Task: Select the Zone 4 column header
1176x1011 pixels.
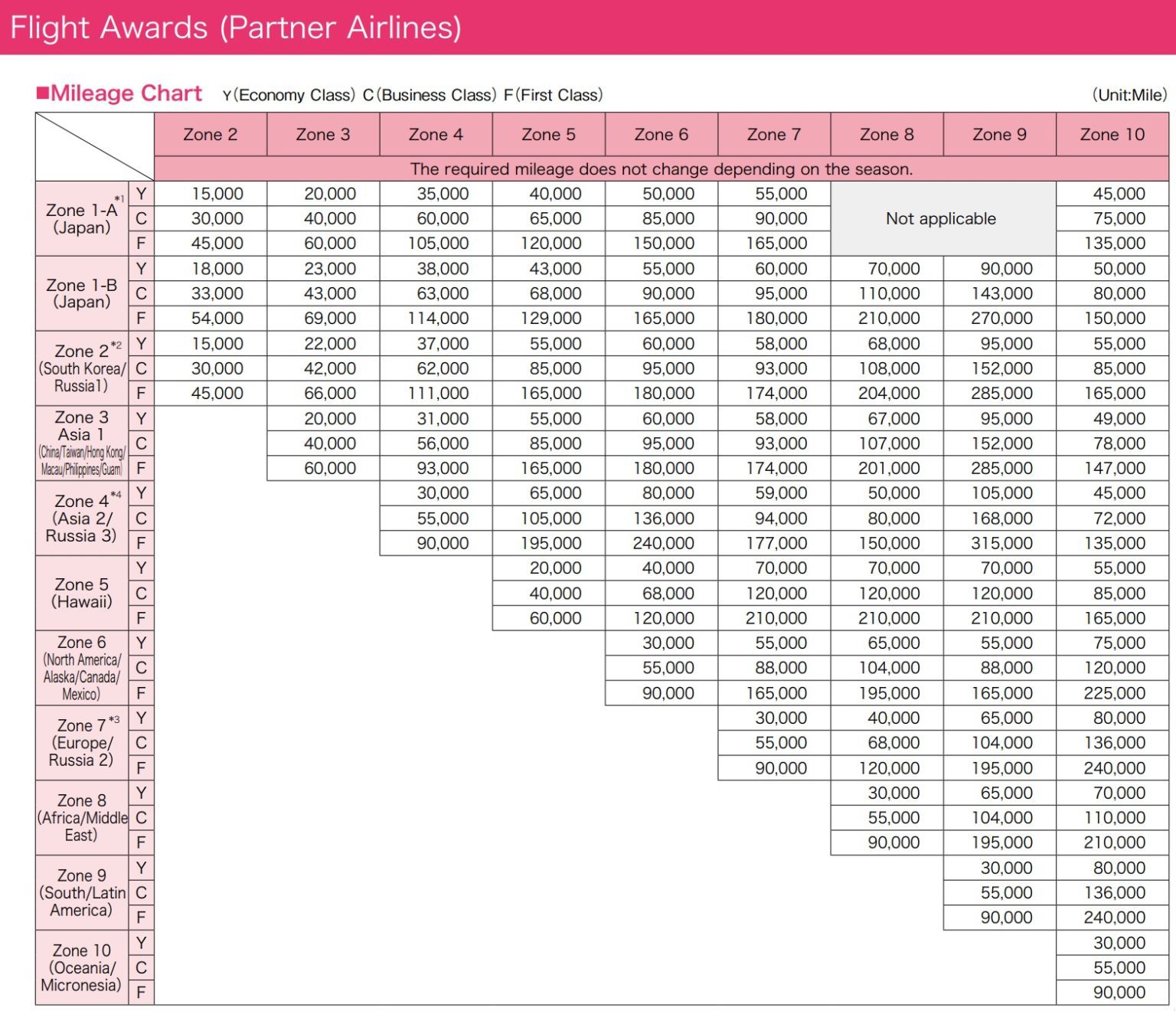Action: pyautogui.click(x=436, y=135)
